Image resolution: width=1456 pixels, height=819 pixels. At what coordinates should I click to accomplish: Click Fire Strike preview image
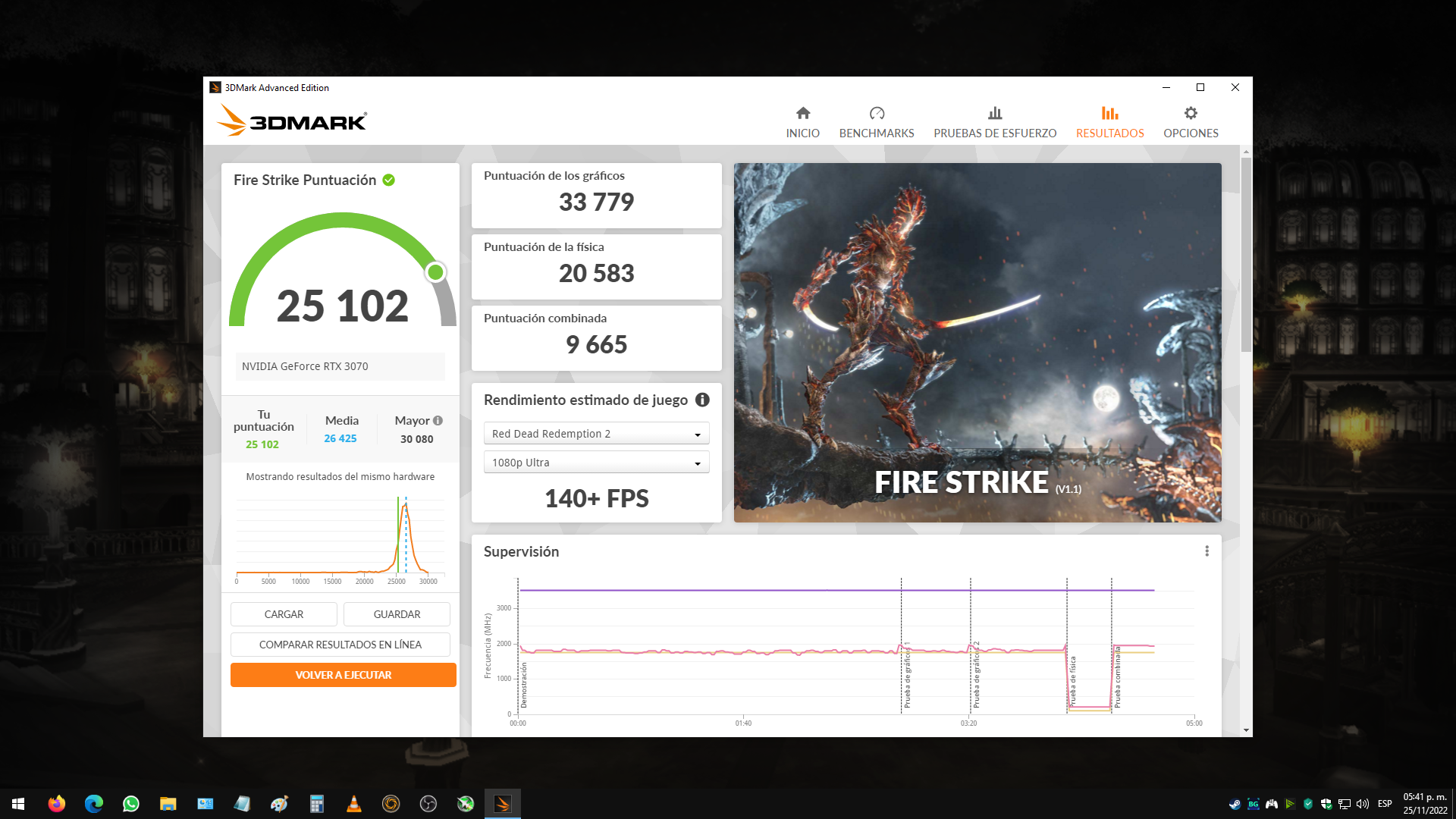(977, 342)
